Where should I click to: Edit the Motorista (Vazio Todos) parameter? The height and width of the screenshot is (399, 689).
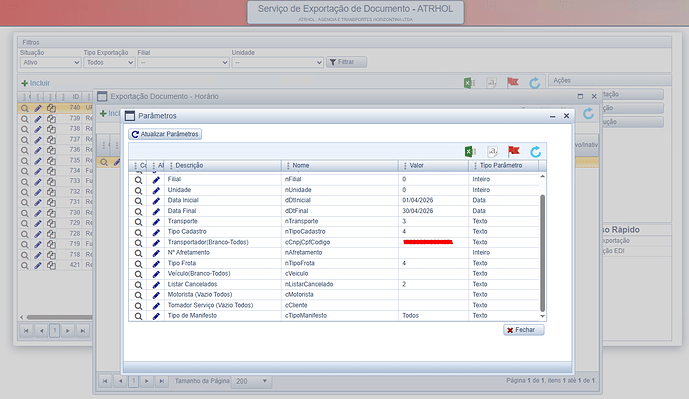156,295
